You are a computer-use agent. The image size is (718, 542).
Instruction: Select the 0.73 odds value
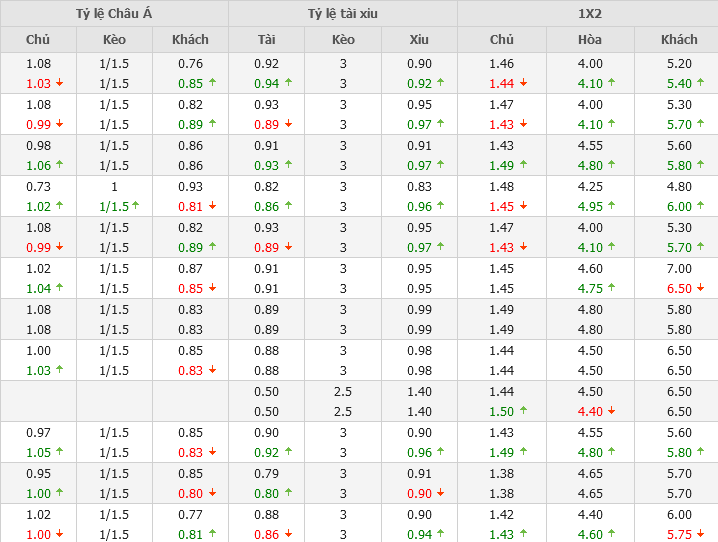coord(38,186)
